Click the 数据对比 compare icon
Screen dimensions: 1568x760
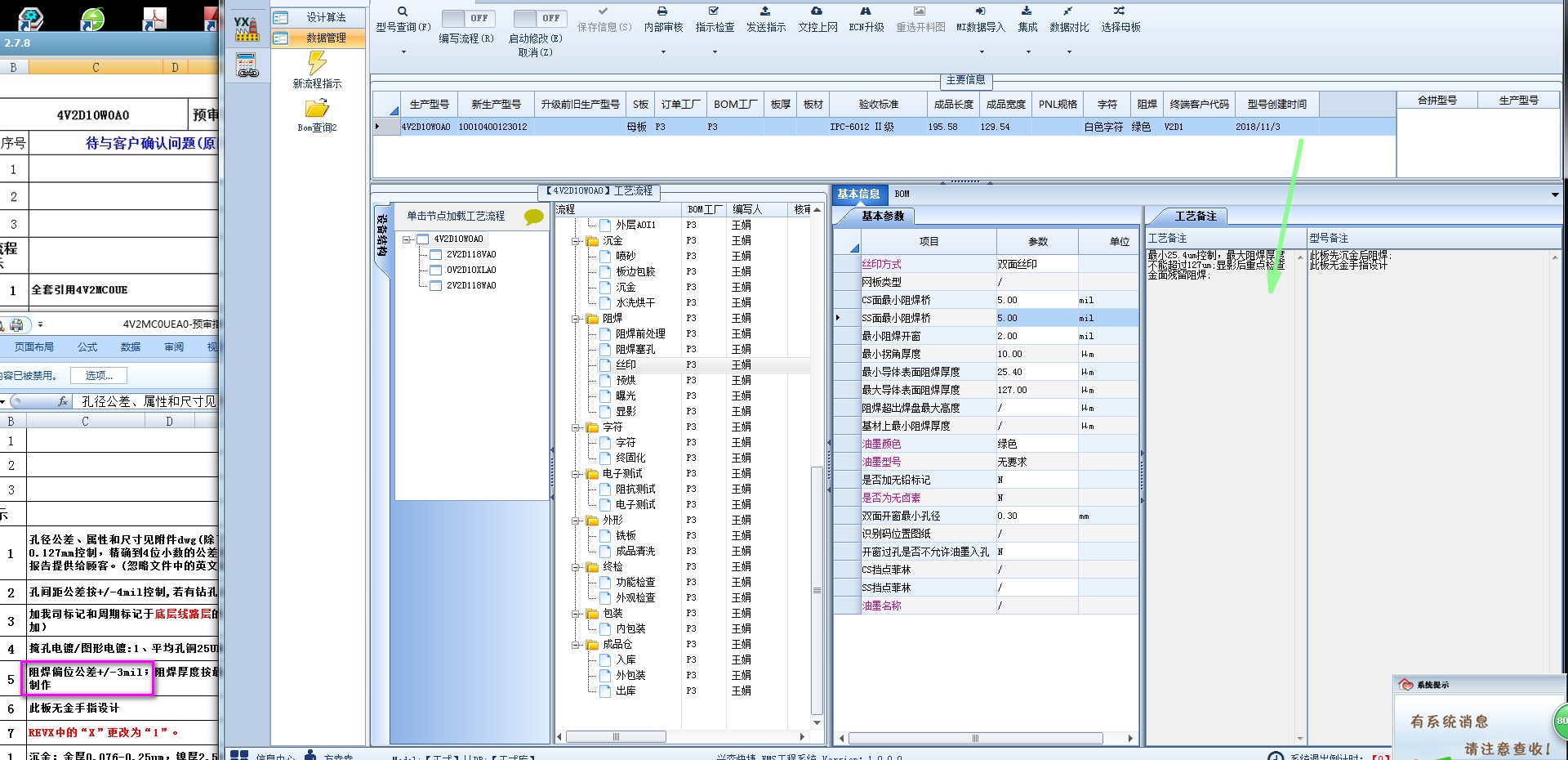pos(1068,11)
